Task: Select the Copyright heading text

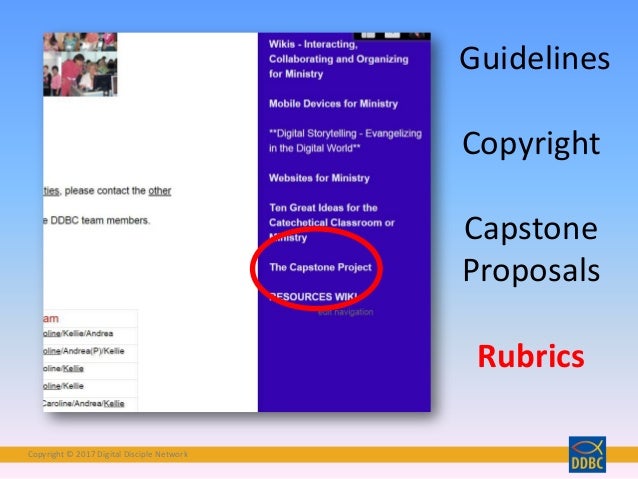Action: (x=531, y=144)
